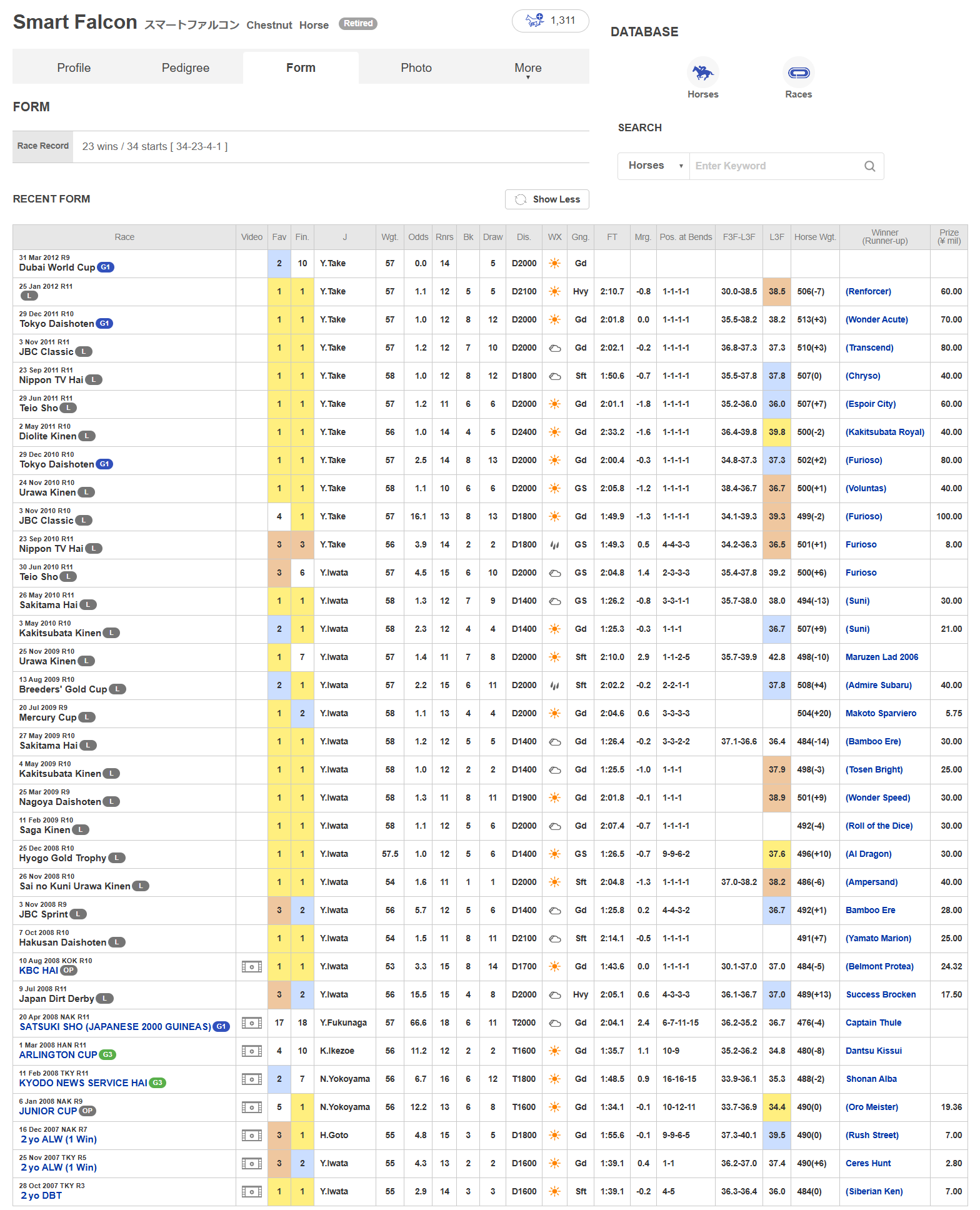Open ARLINGTON CUP race link
Image resolution: width=980 pixels, height=1210 pixels.
click(58, 1055)
